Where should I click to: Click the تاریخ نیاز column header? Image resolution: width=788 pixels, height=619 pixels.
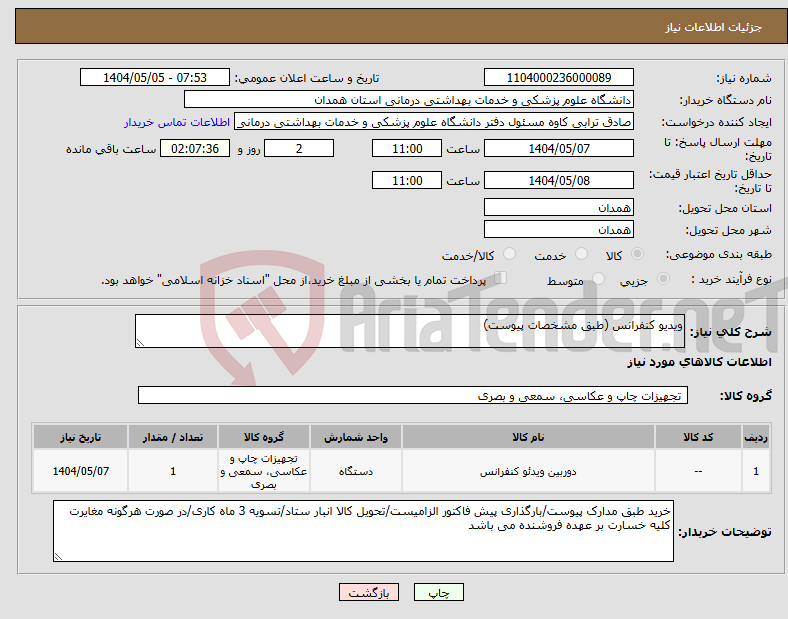pyautogui.click(x=80, y=437)
